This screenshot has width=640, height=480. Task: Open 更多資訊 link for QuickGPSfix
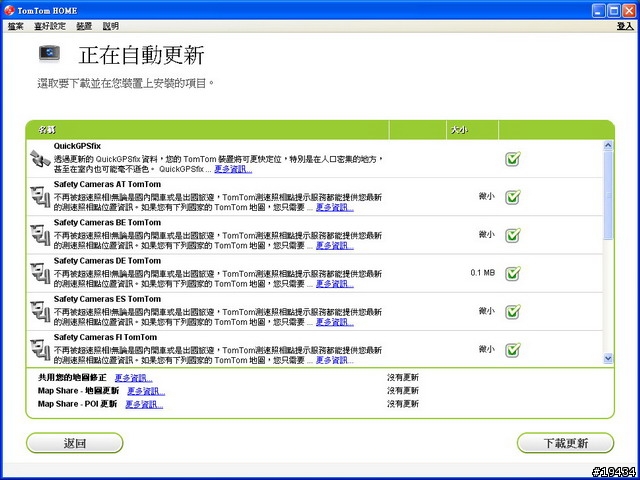(x=233, y=169)
